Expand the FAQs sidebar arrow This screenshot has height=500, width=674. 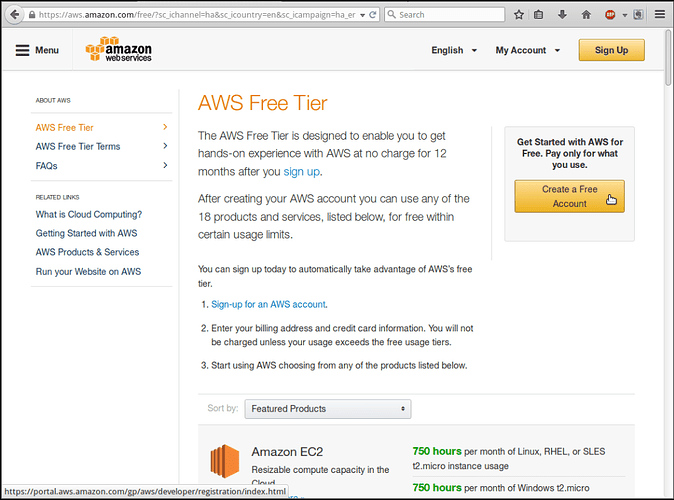click(165, 166)
